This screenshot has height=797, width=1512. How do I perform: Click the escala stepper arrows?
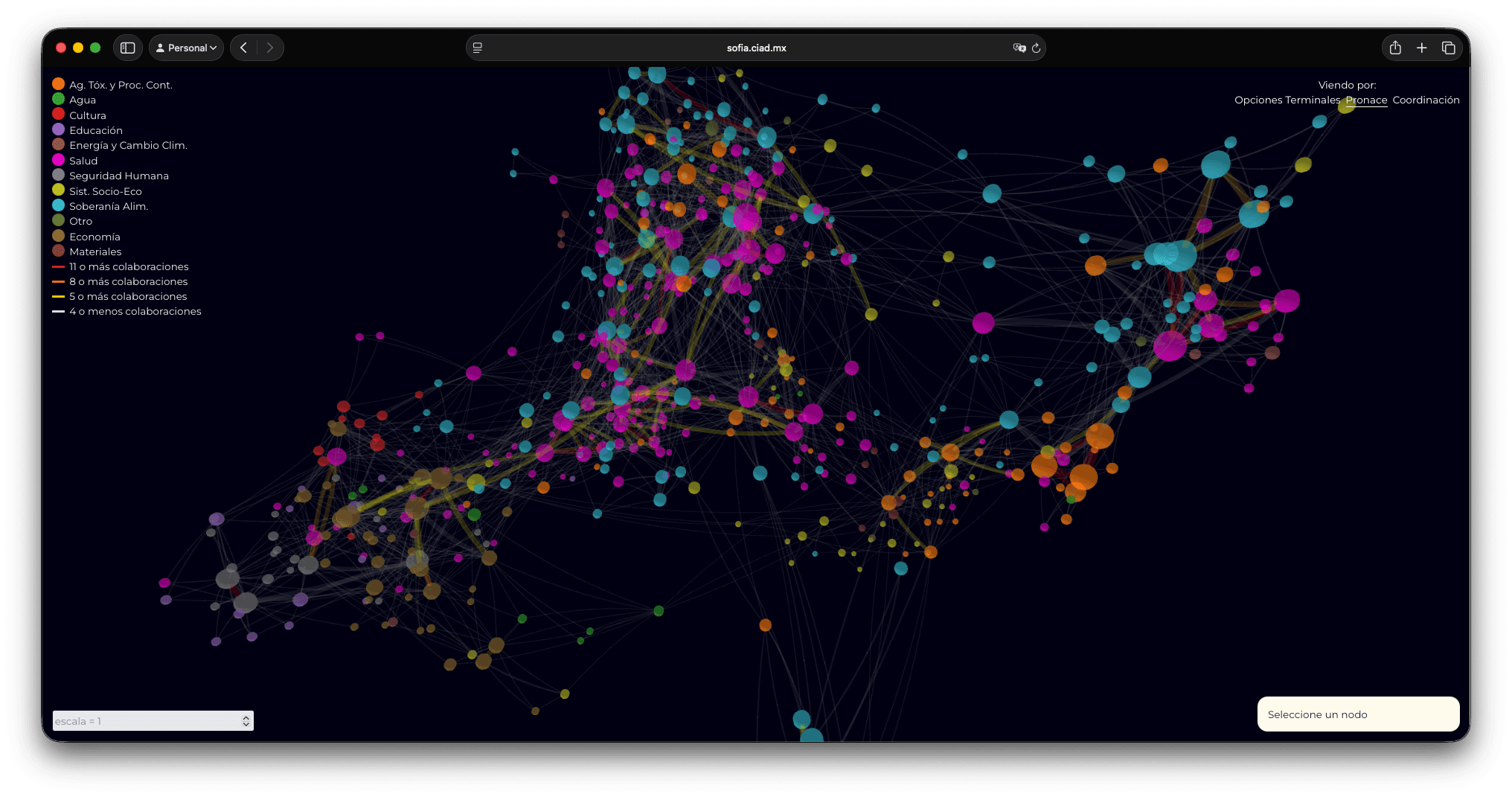tap(246, 721)
